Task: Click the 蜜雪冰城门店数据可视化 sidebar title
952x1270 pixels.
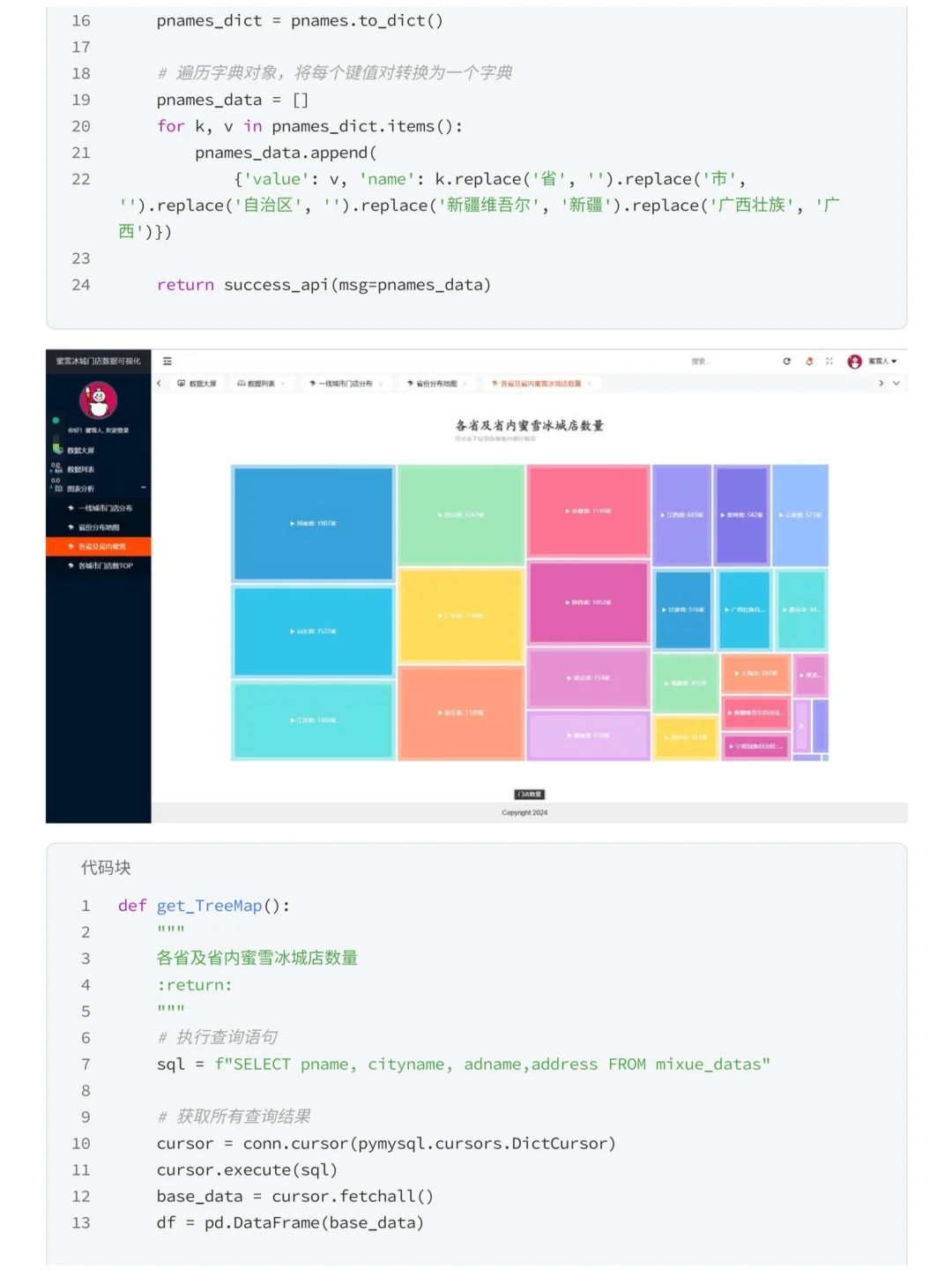Action: [x=98, y=362]
